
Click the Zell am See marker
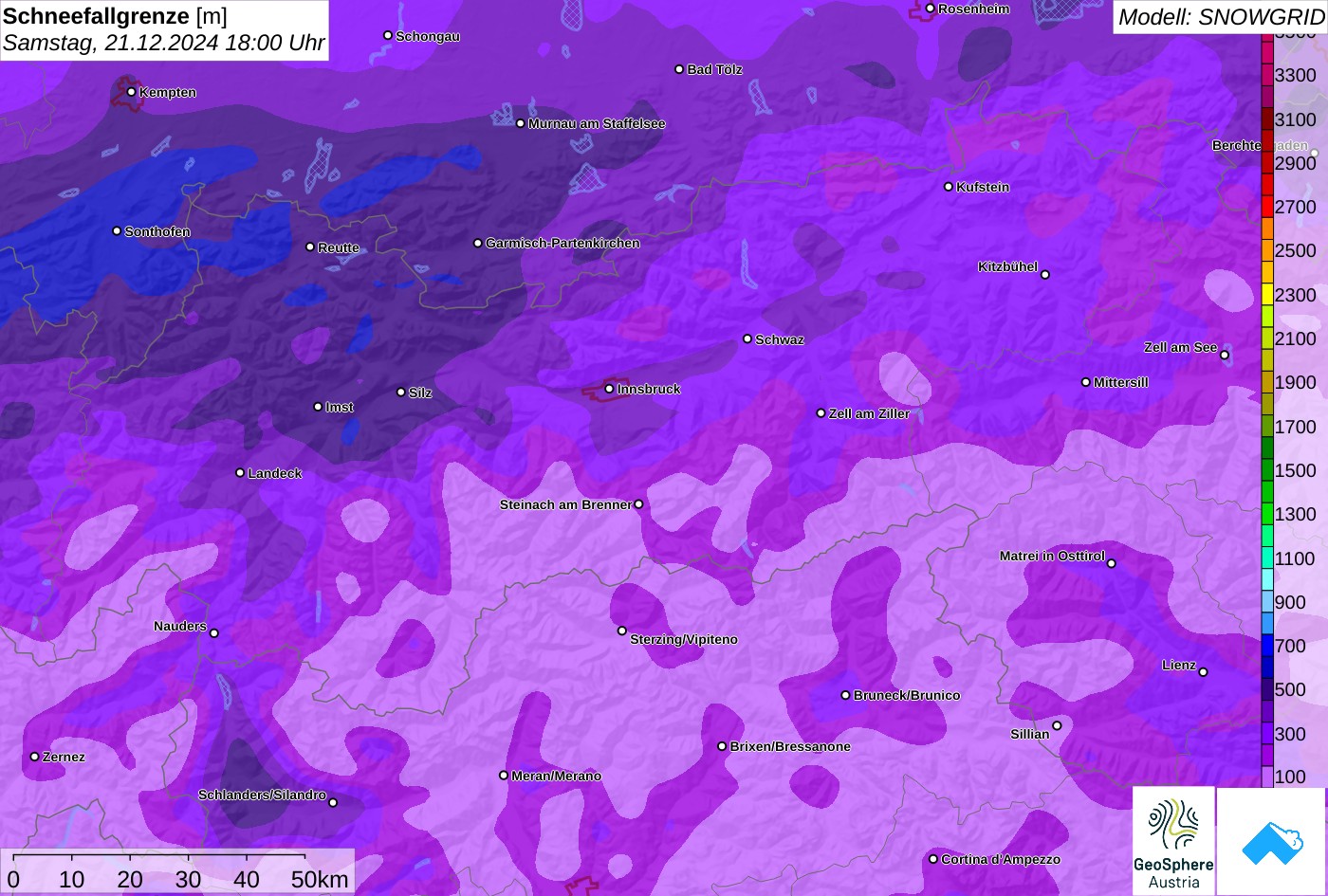(x=1225, y=356)
